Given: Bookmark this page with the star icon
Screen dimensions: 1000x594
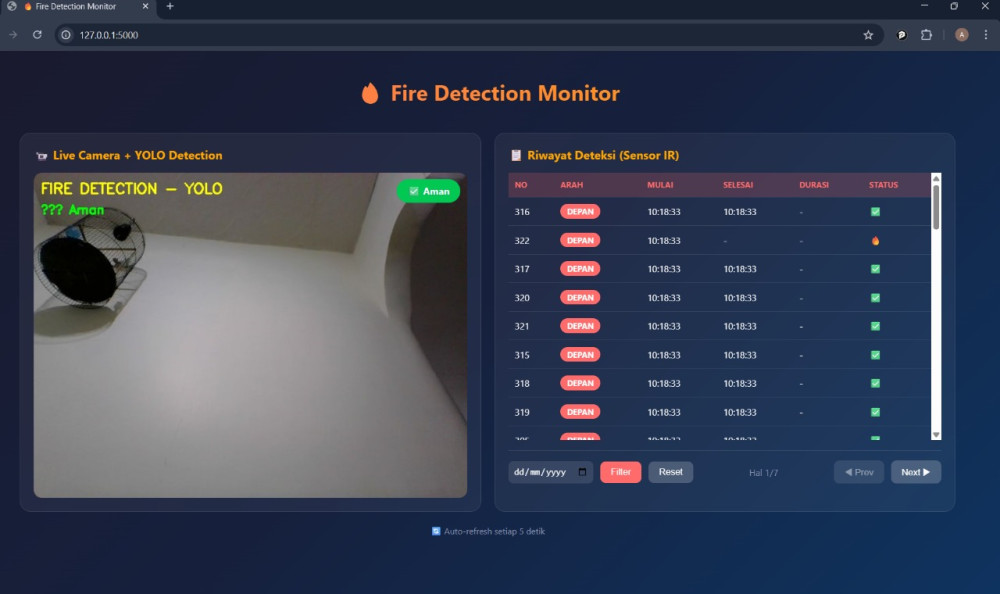Looking at the screenshot, I should [x=868, y=35].
